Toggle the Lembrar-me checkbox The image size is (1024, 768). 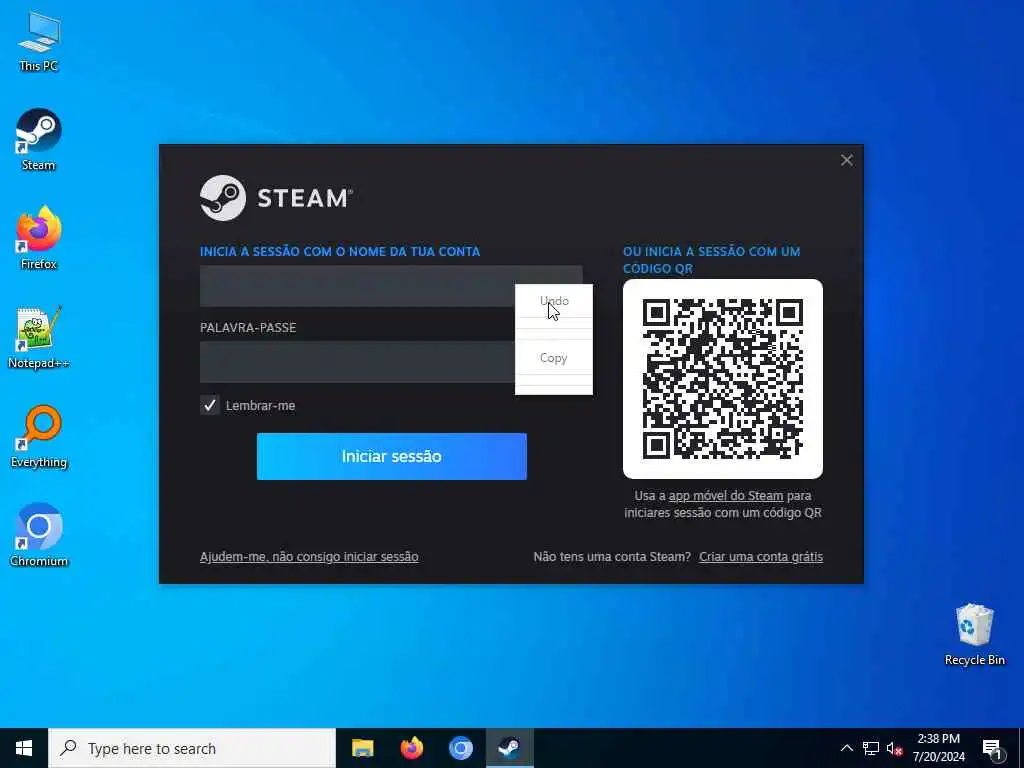coord(210,406)
